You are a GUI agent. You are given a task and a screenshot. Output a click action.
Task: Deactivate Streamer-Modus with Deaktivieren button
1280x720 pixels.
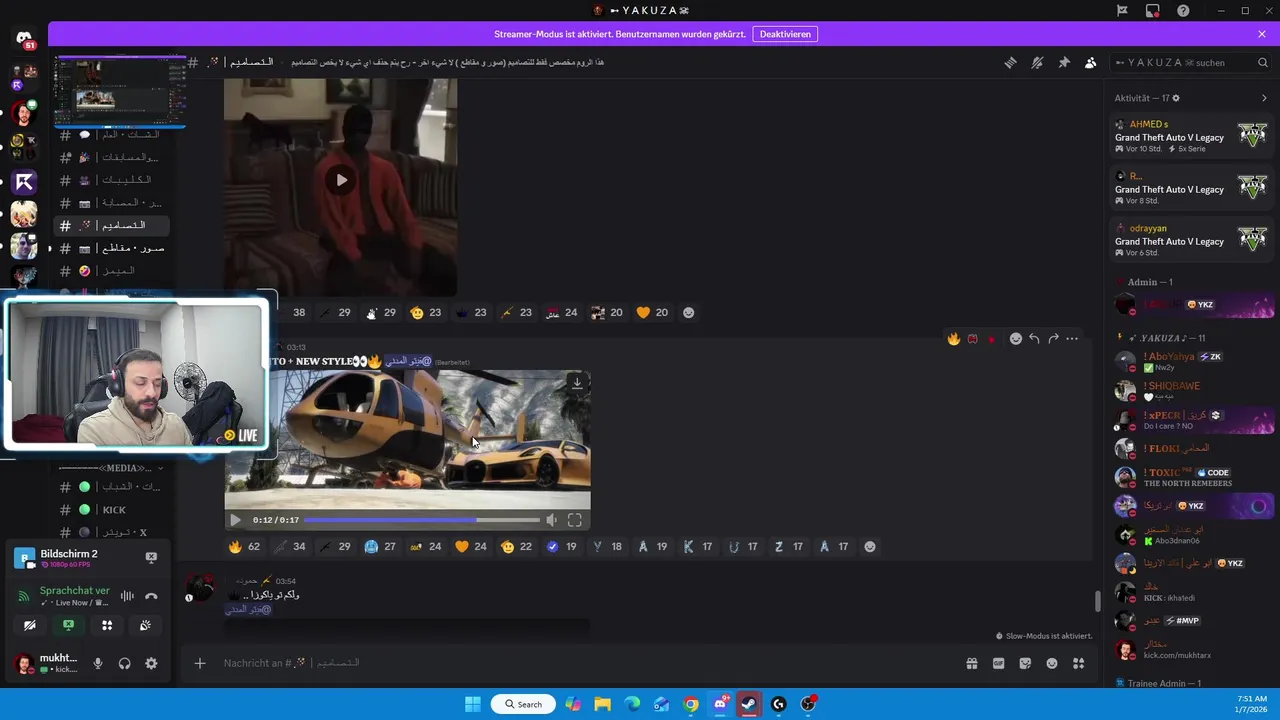coord(785,34)
